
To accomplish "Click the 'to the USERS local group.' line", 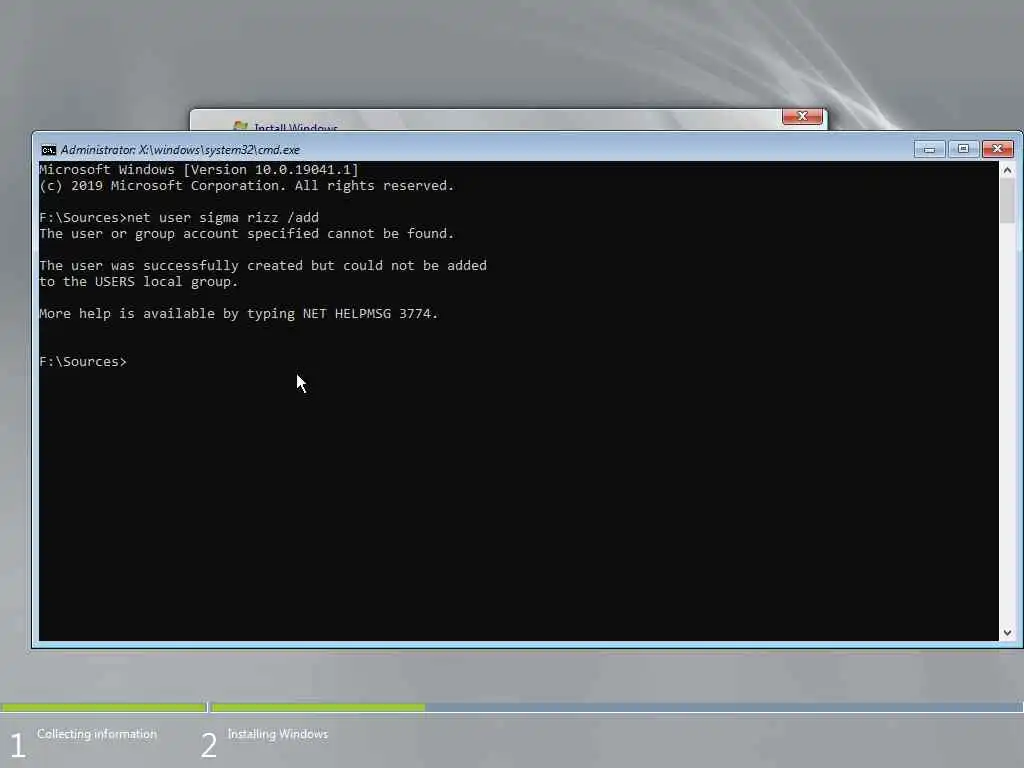I will coord(139,282).
